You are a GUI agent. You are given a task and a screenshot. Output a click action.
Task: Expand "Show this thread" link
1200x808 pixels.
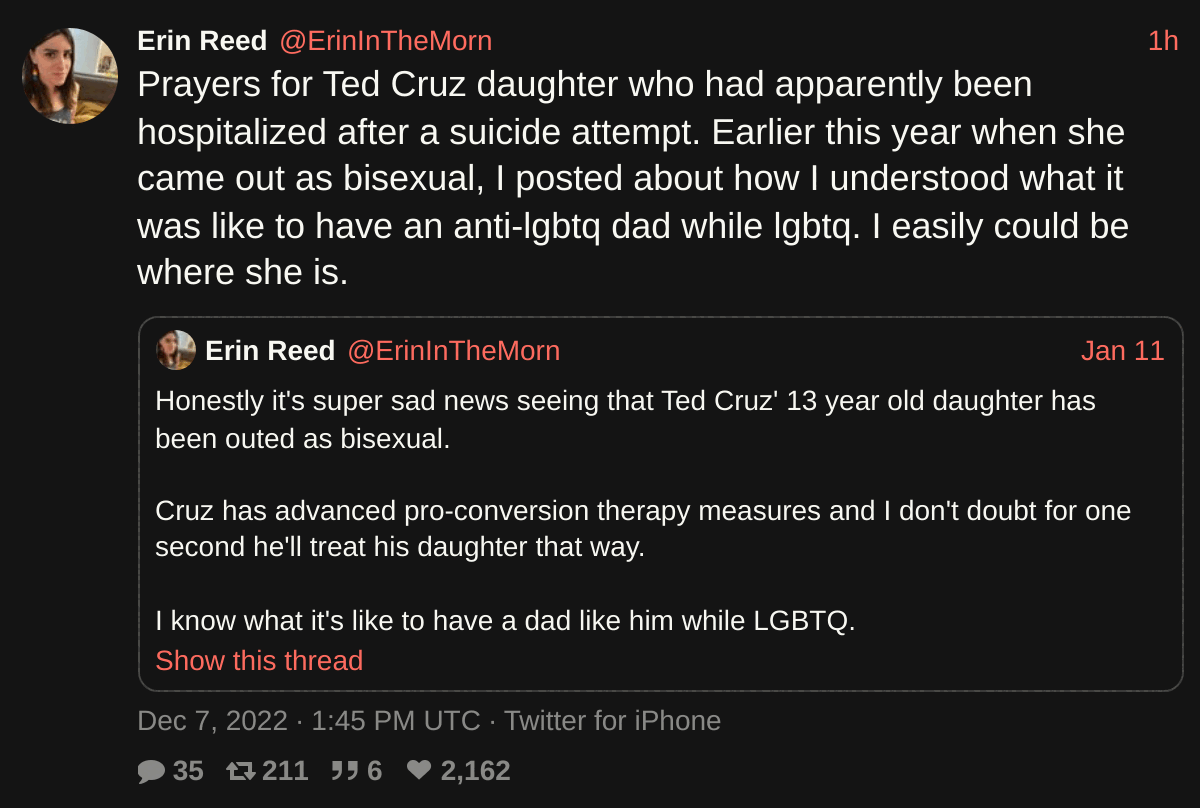tap(259, 661)
